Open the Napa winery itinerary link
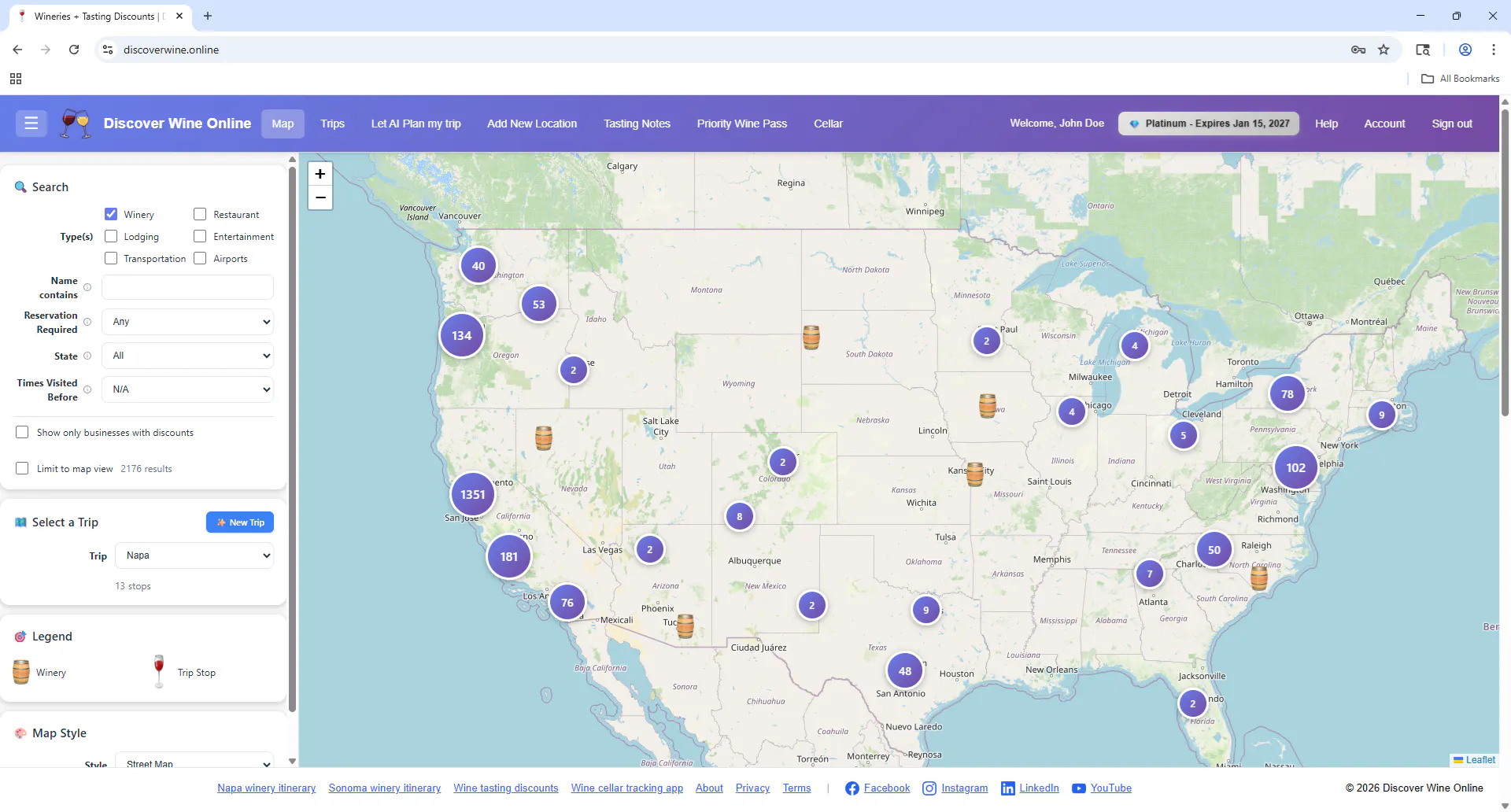The width and height of the screenshot is (1511, 812). click(x=267, y=788)
